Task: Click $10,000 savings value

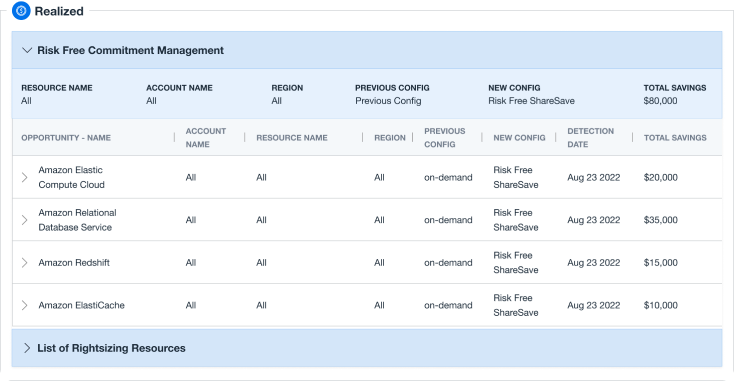Action: [x=661, y=305]
